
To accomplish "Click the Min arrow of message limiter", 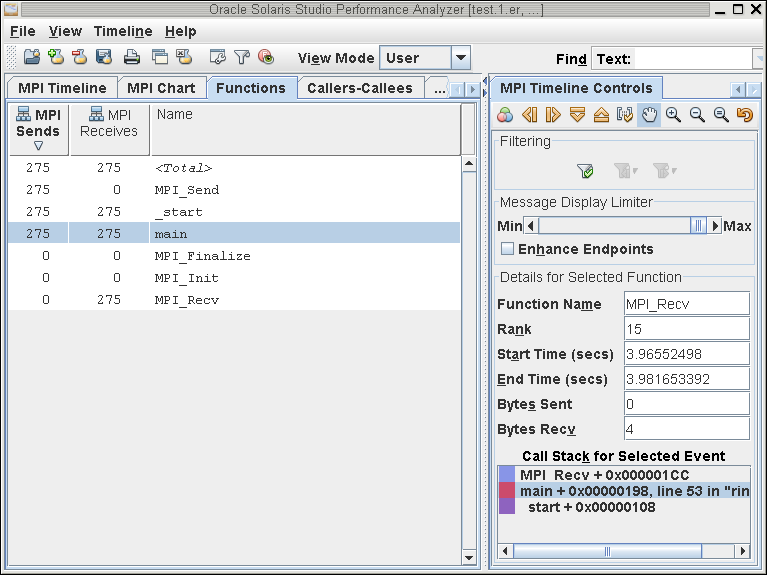I will pos(531,226).
